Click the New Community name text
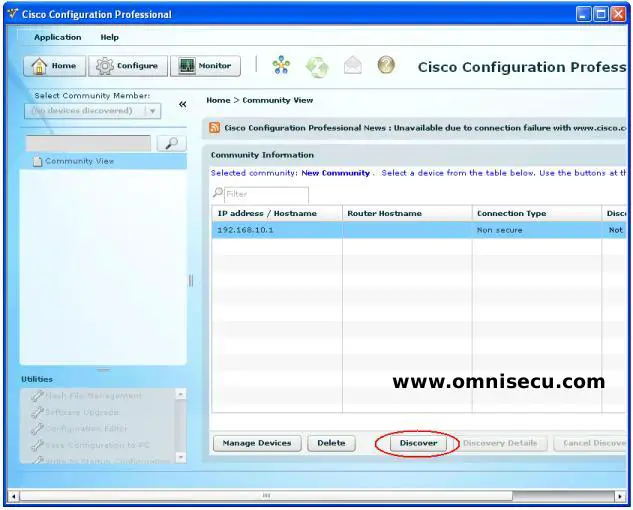 pos(335,173)
